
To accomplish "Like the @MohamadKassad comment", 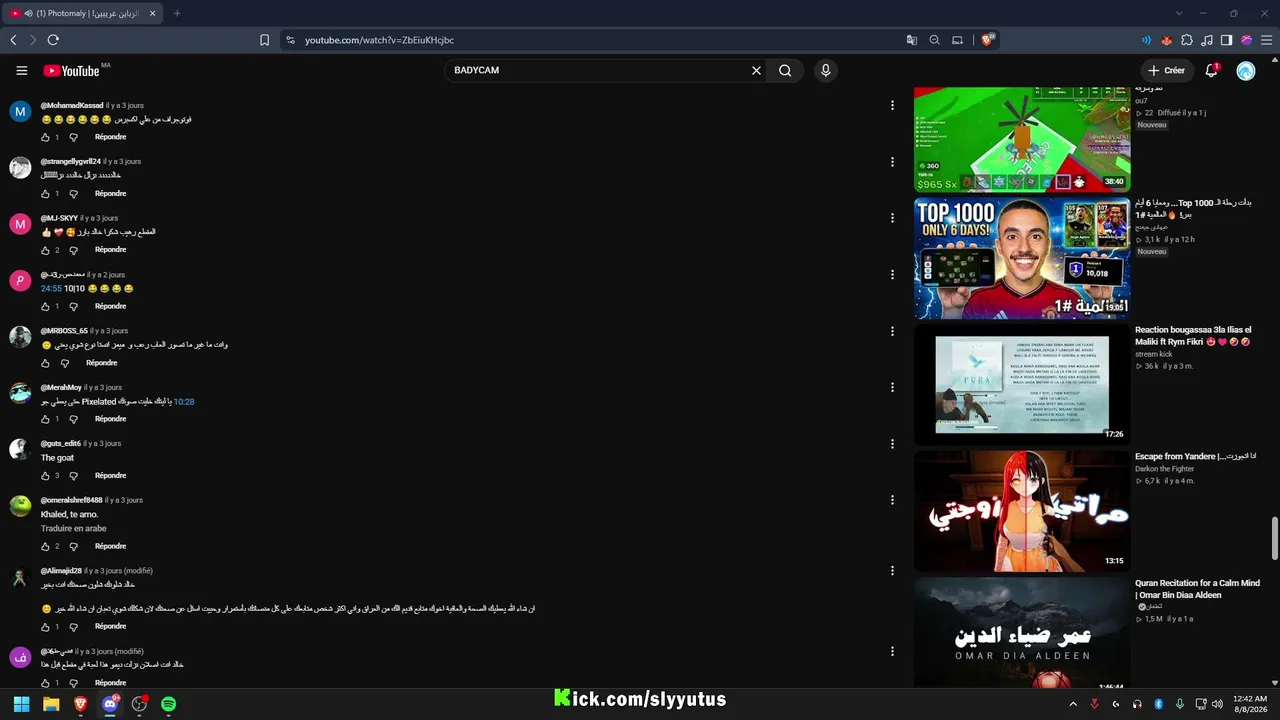I will pyautogui.click(x=46, y=137).
